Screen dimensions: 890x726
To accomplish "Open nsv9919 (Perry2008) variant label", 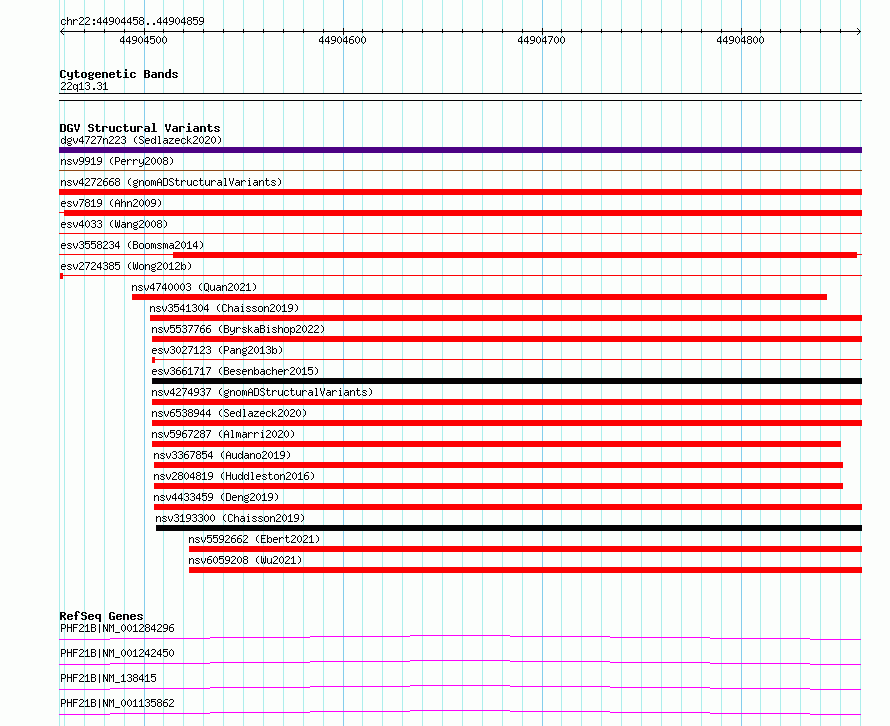I will tap(117, 161).
